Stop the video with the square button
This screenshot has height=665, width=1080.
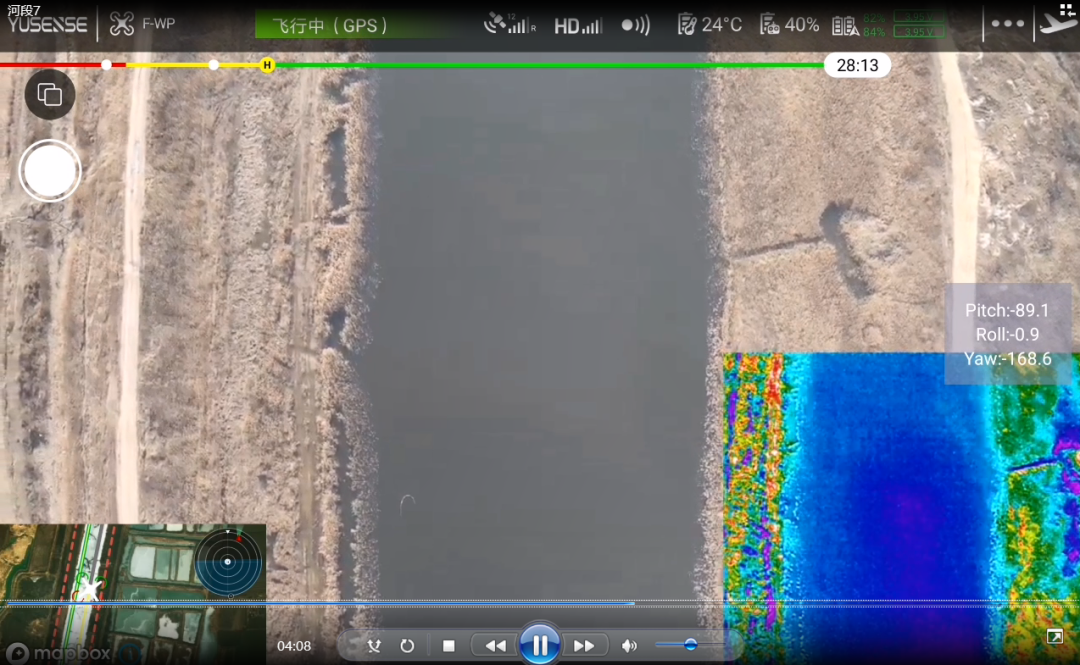click(449, 646)
